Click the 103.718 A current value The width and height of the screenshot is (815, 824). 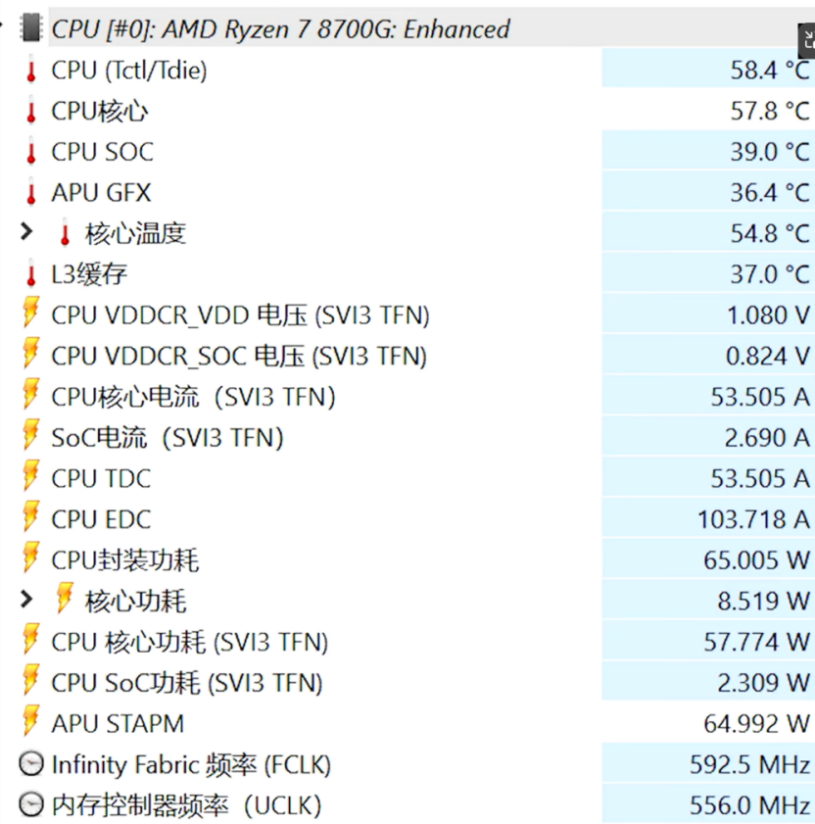pyautogui.click(x=754, y=520)
